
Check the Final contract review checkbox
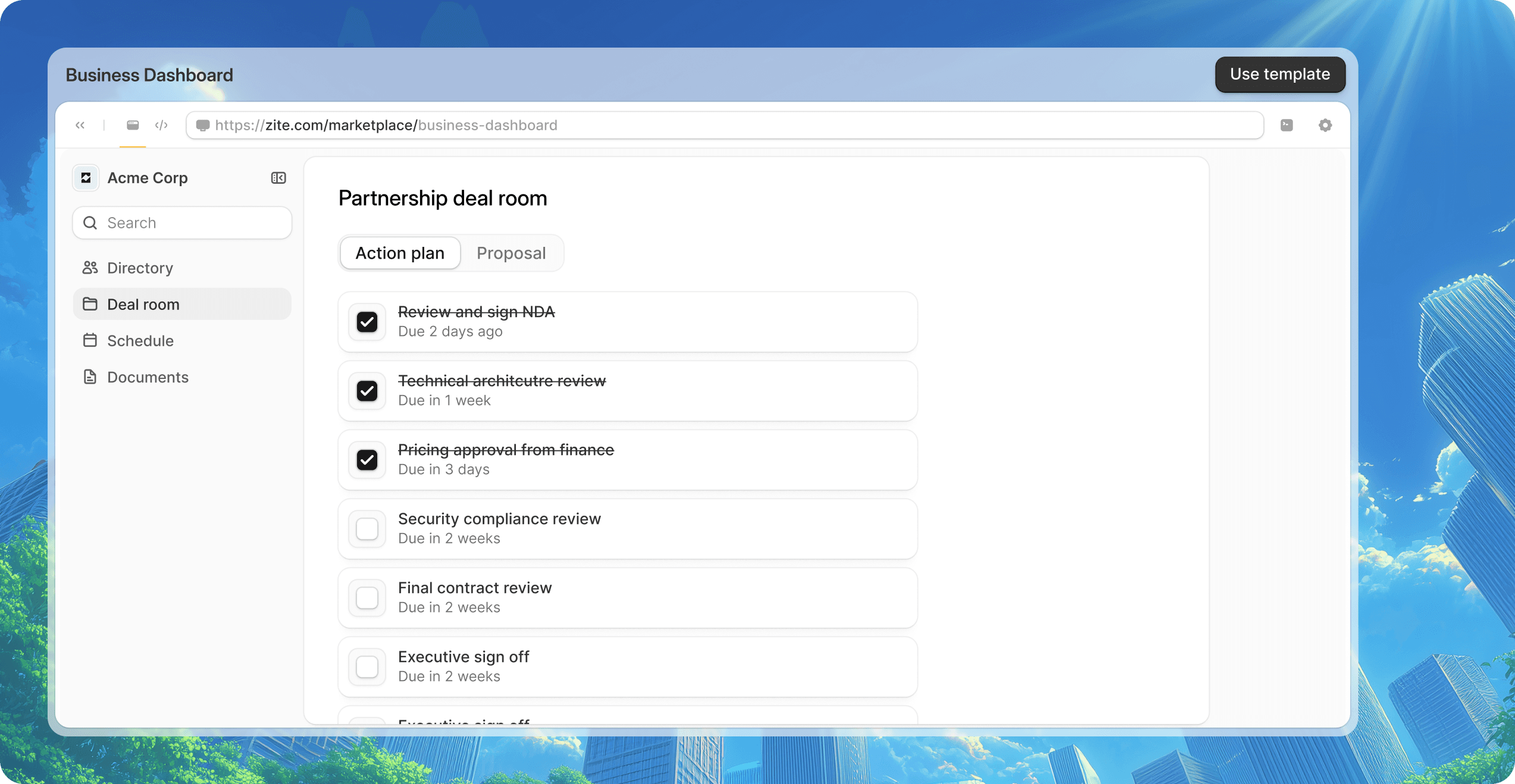[367, 598]
